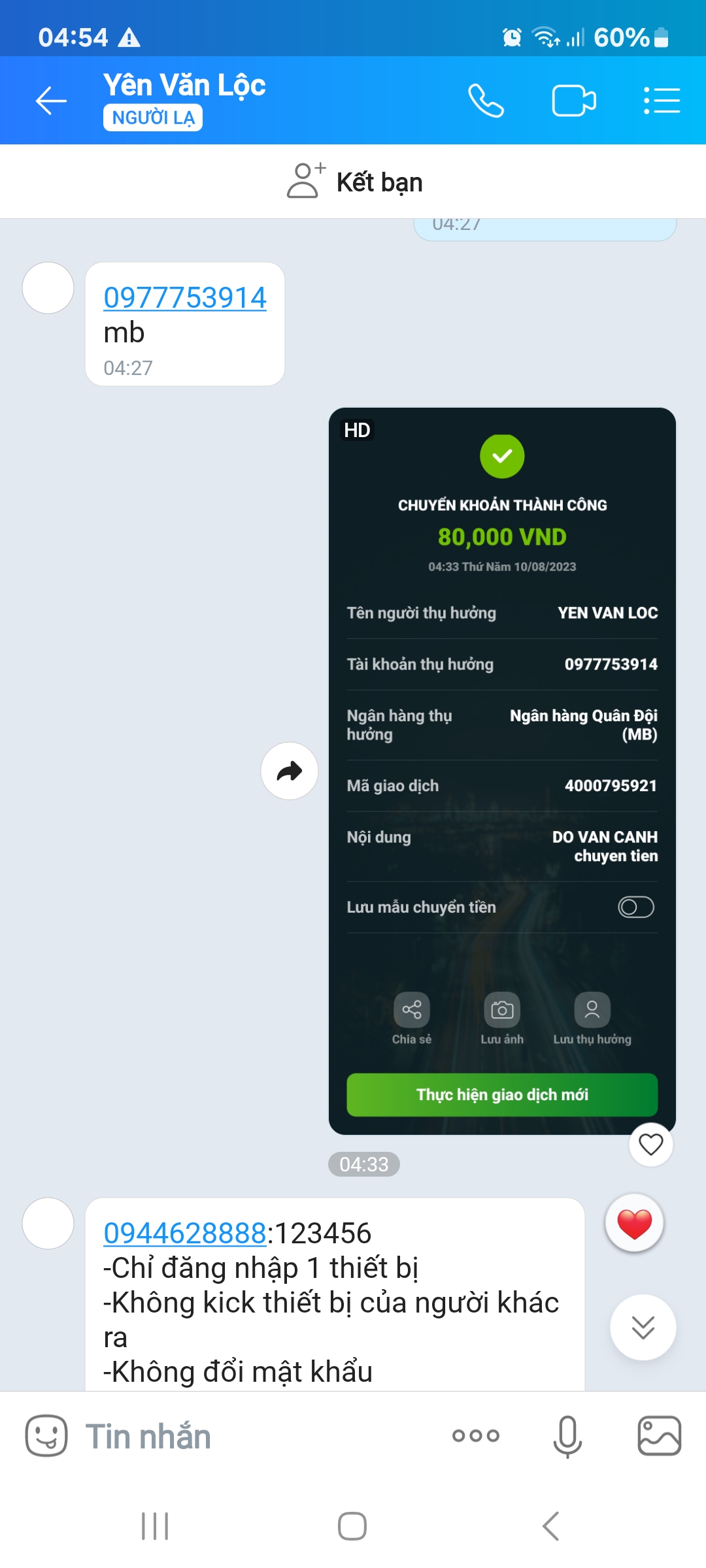Open Android recent apps button

(155, 1526)
